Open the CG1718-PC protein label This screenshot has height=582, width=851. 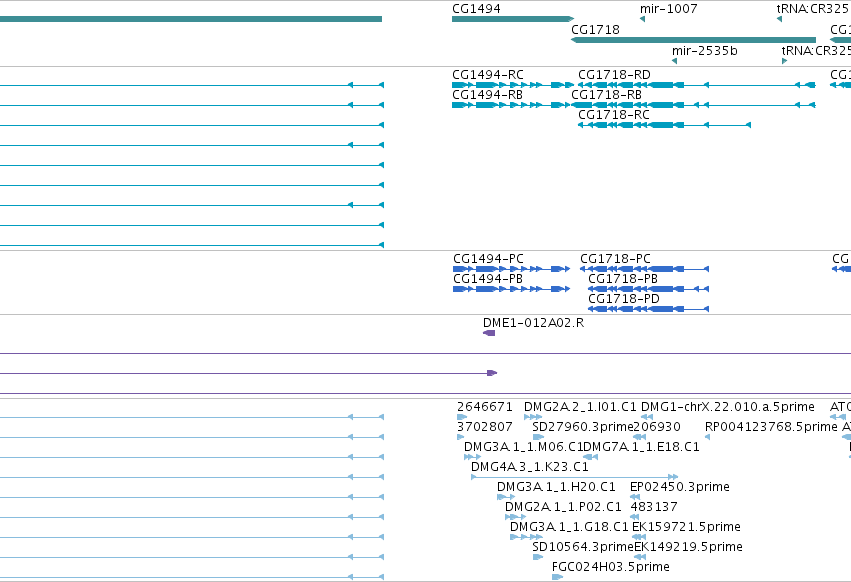click(615, 258)
